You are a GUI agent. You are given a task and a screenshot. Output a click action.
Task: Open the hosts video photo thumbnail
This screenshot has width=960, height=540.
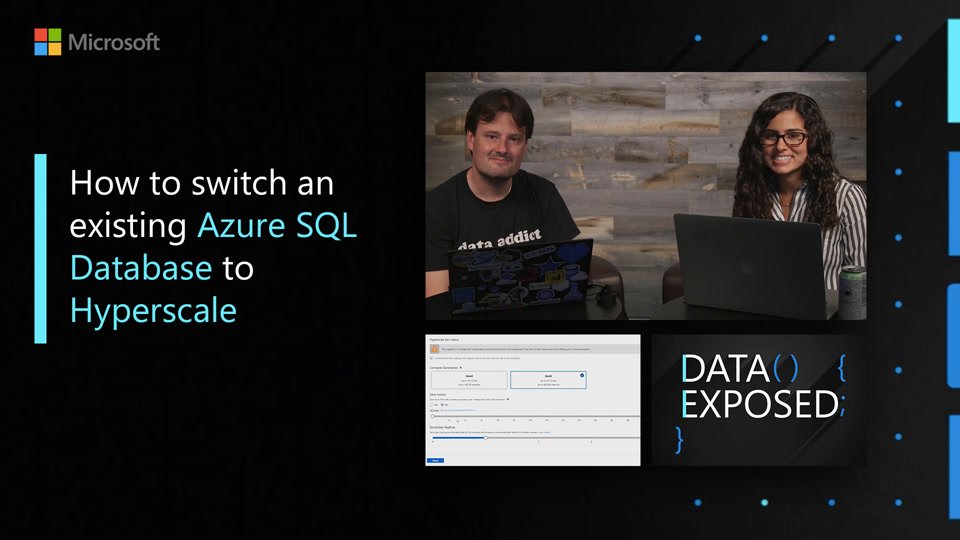click(x=646, y=196)
